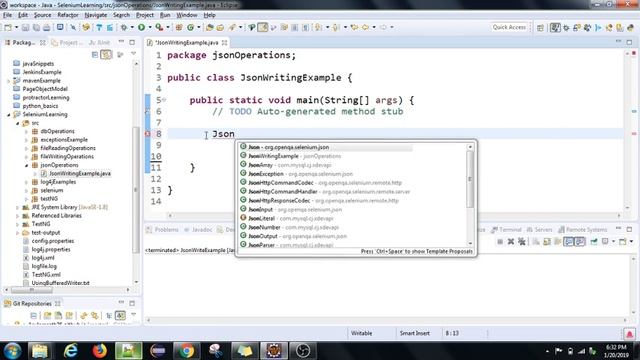Collapse the SeleniumLearning project node
The width and height of the screenshot is (640, 360).
point(9,115)
